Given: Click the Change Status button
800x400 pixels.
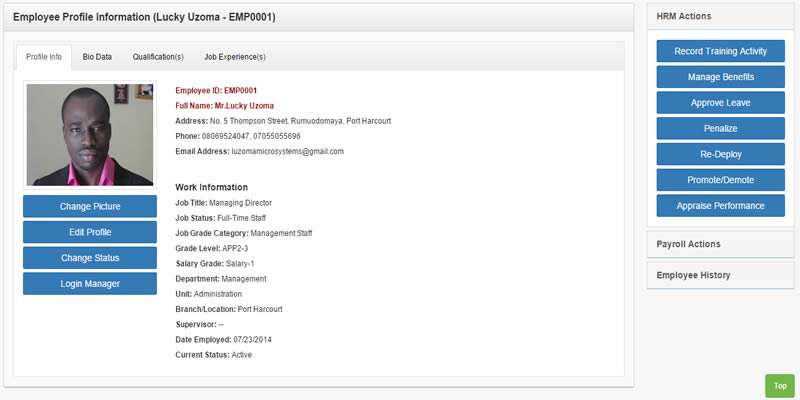Looking at the screenshot, I should coord(90,258).
